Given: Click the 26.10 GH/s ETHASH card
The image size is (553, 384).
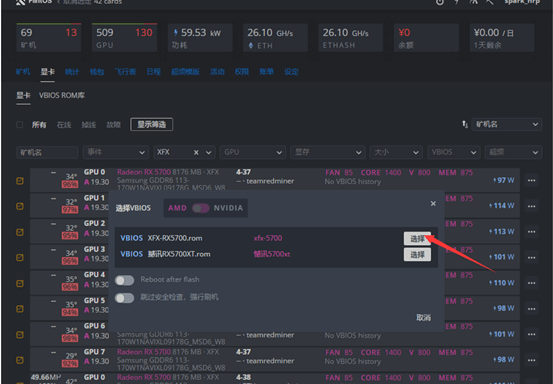Looking at the screenshot, I should tap(351, 38).
